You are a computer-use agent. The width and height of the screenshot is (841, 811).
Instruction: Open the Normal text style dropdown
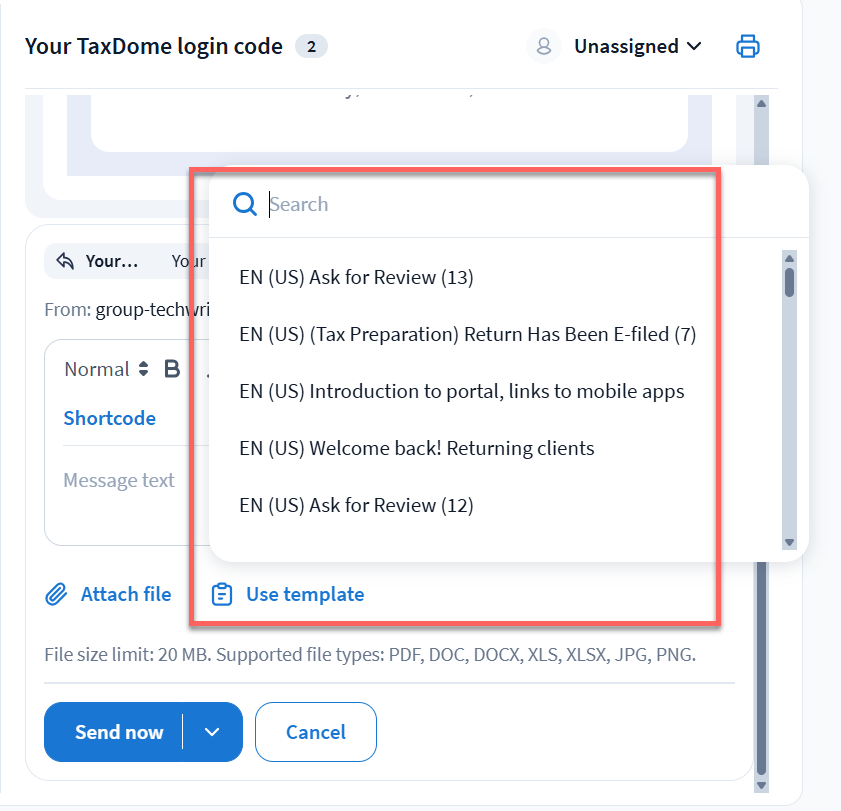click(x=106, y=369)
